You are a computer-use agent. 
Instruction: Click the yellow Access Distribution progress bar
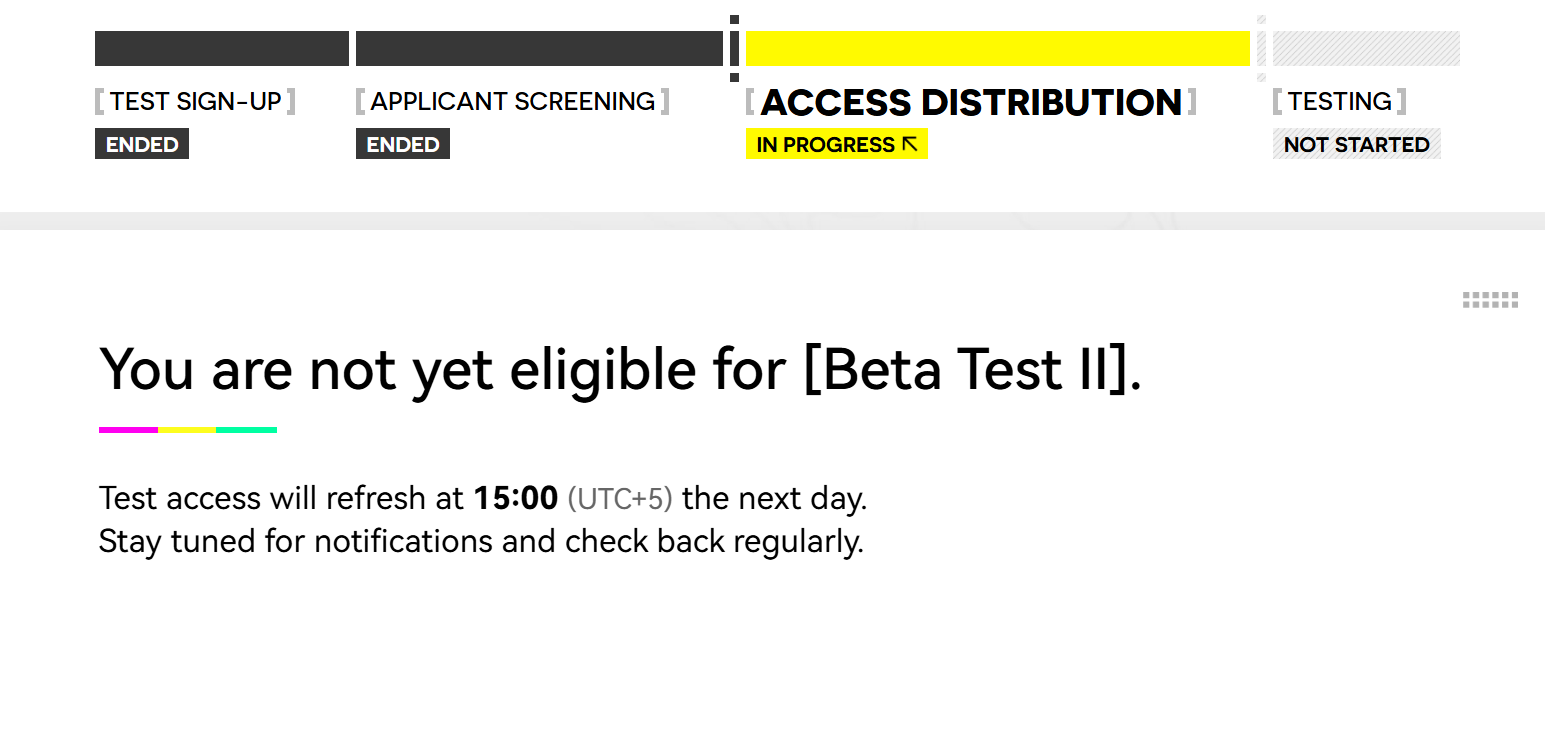[997, 48]
